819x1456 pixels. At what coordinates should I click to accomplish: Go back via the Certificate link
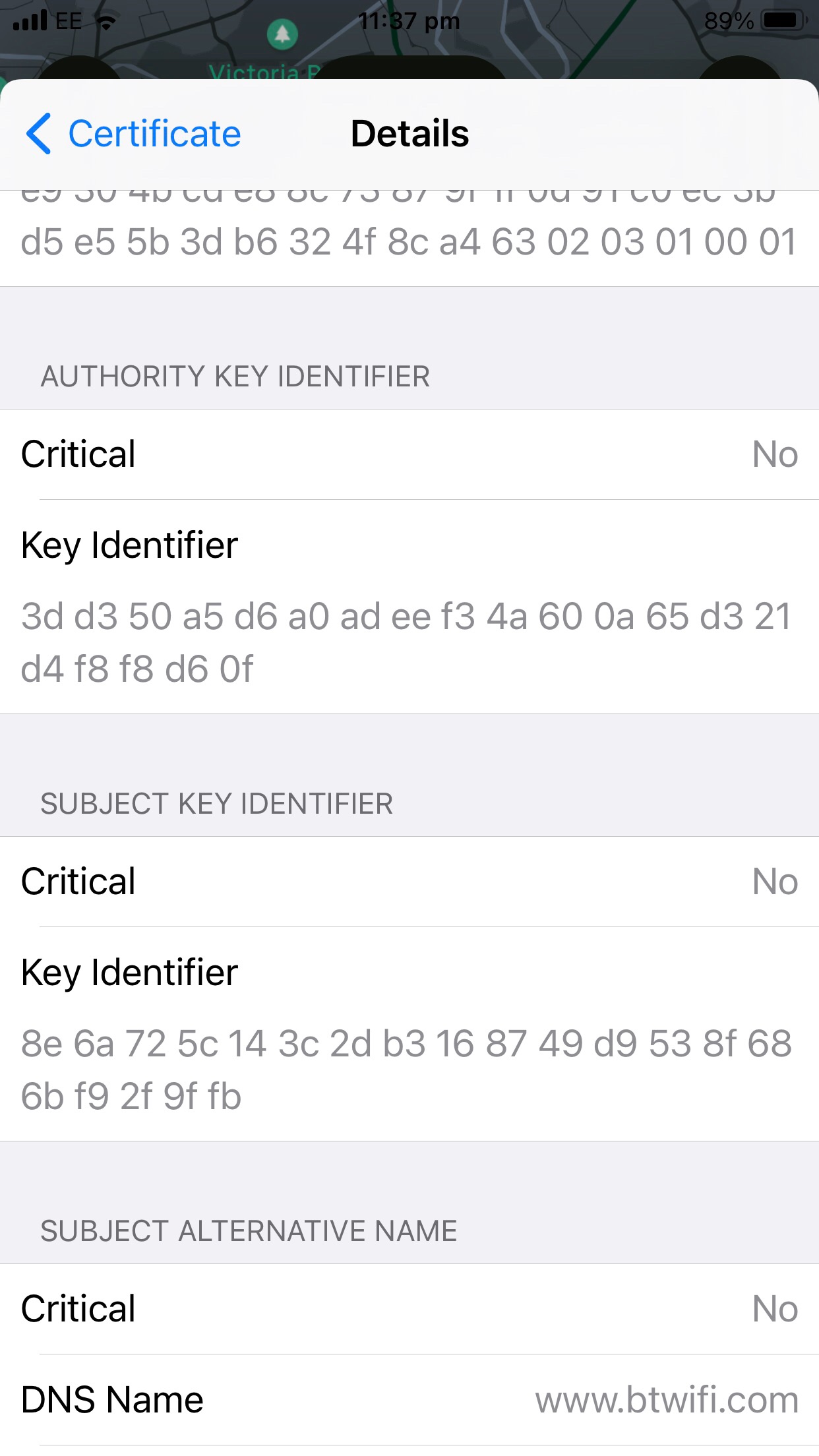[154, 133]
